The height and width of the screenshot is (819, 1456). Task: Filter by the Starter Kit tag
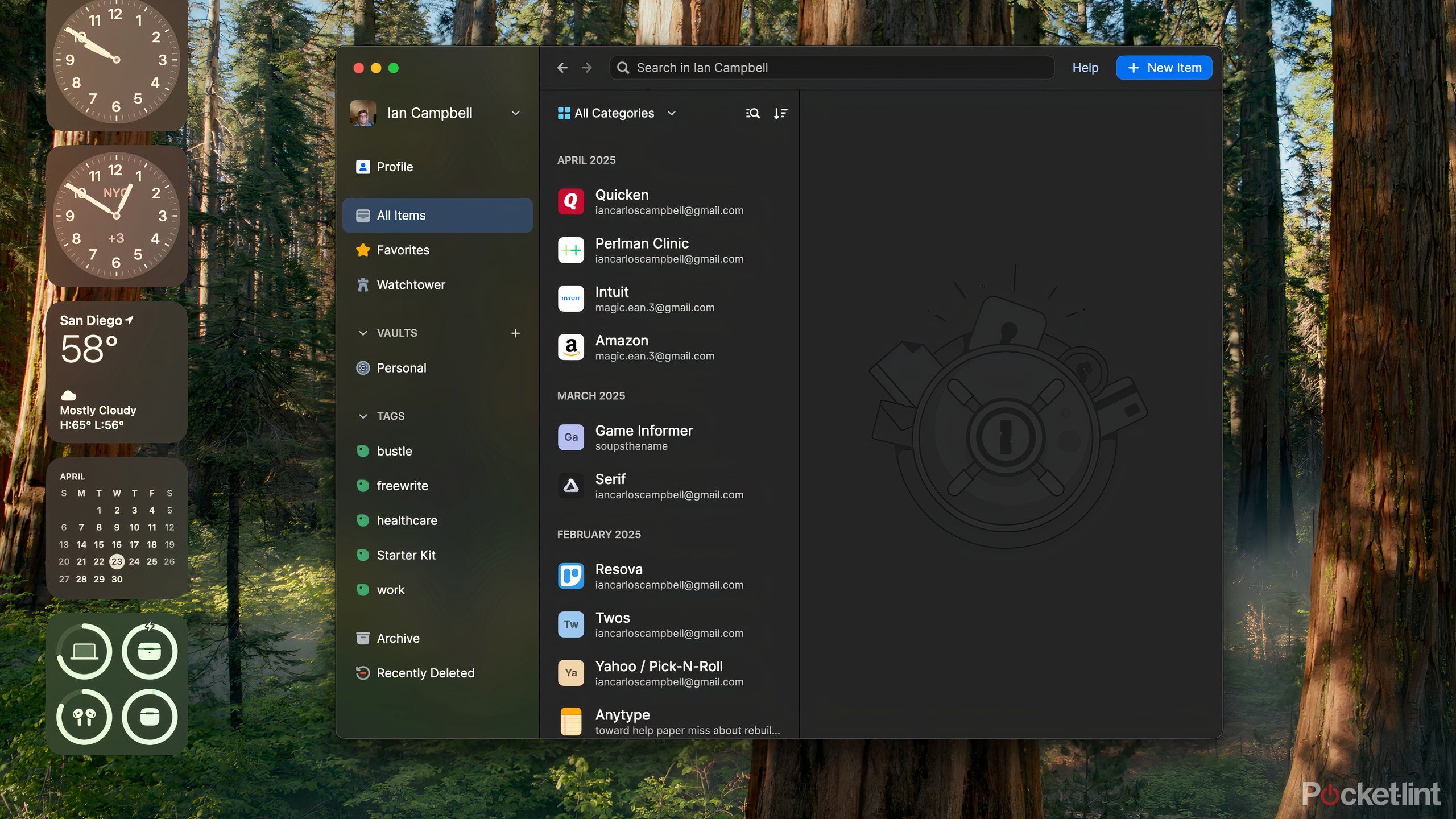coord(437,555)
